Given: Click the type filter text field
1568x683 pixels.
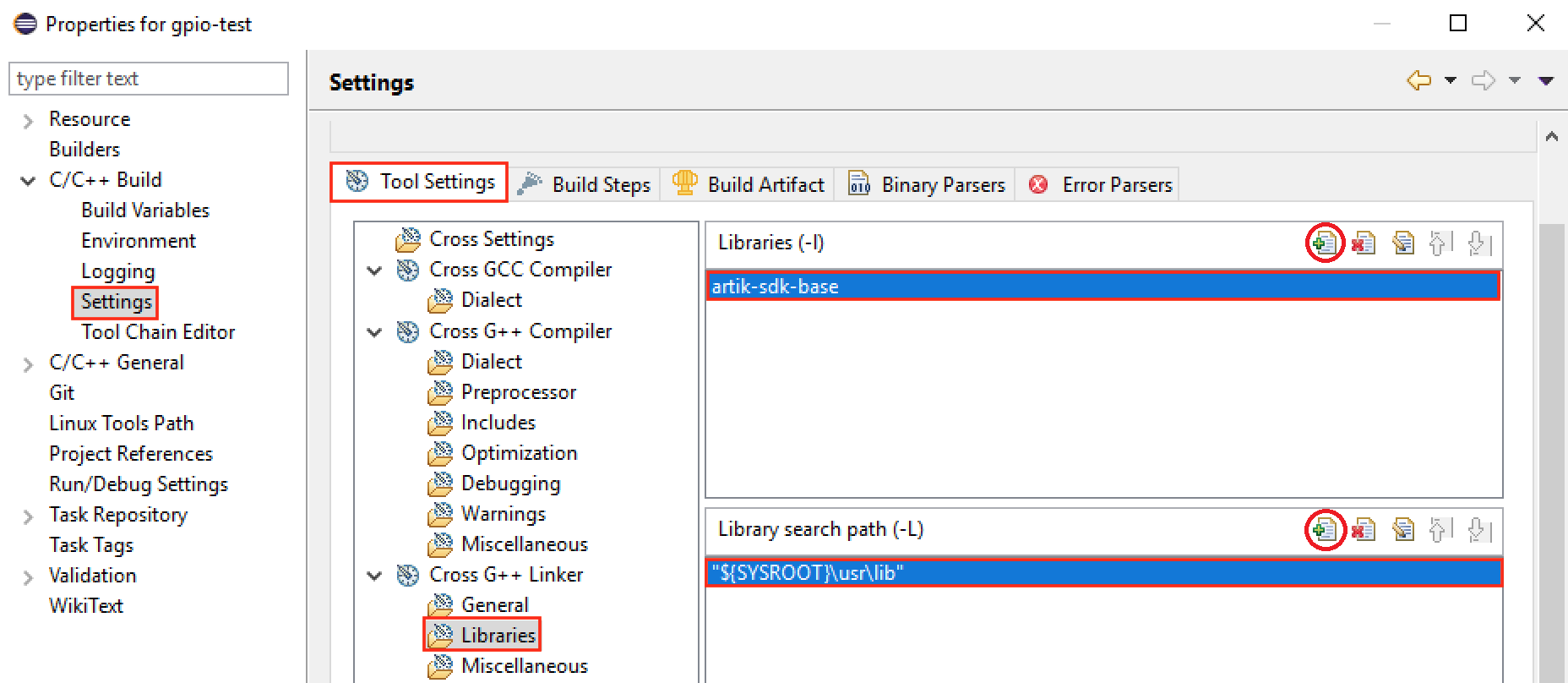Looking at the screenshot, I should pyautogui.click(x=149, y=79).
